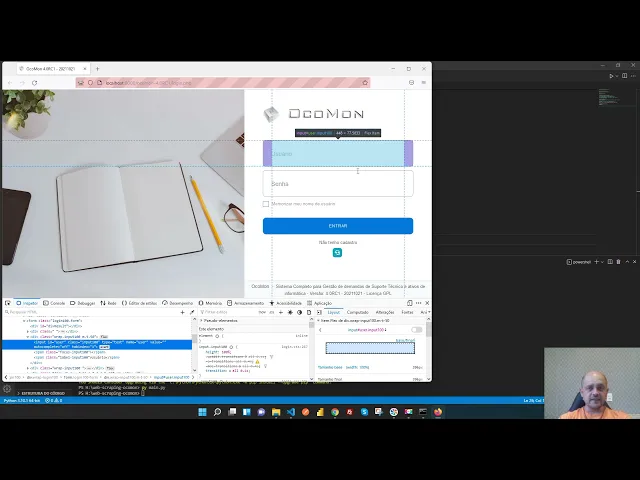Viewport: 640px width, 480px height.
Task: Open the Acessibilidade tab
Action: click(286, 303)
